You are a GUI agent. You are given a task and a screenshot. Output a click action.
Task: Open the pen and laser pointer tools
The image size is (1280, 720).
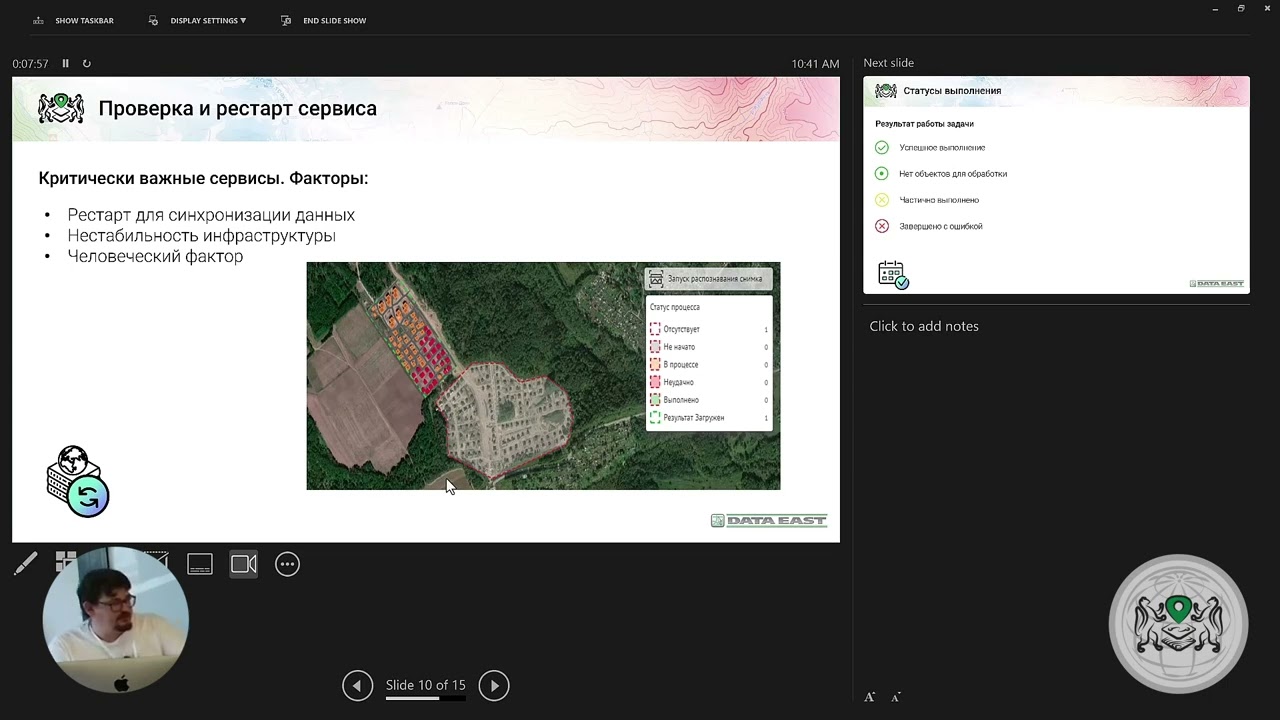coord(26,564)
